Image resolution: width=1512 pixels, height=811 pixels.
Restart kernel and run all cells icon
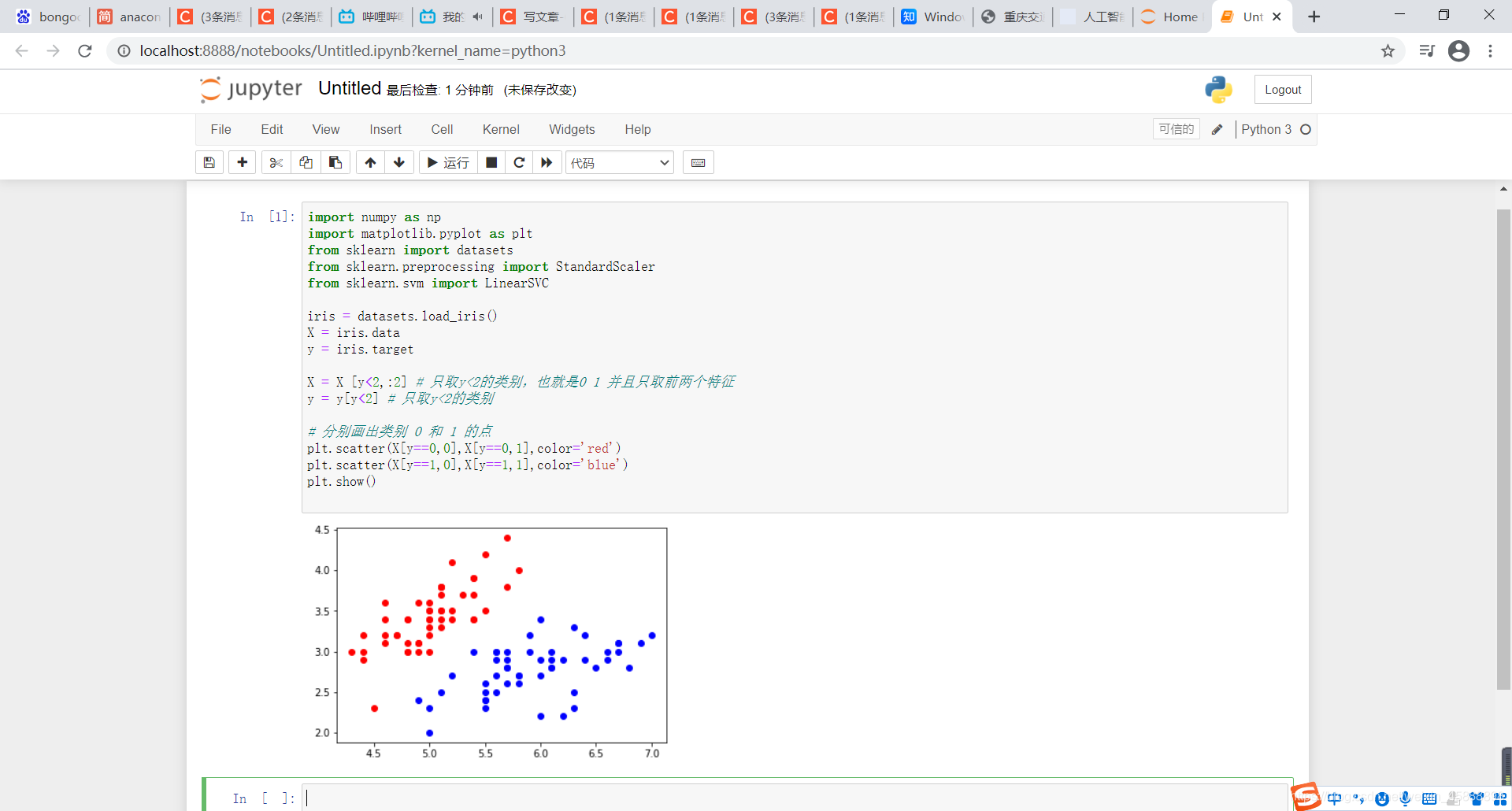point(547,162)
